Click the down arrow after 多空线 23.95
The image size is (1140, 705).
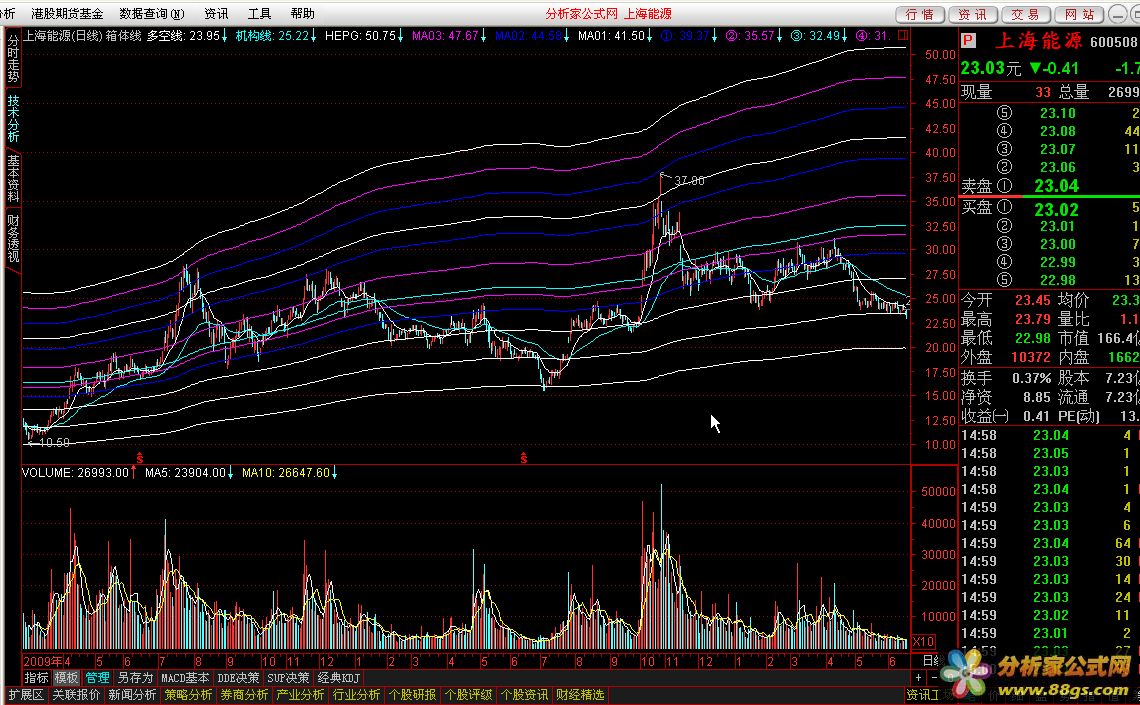[225, 36]
